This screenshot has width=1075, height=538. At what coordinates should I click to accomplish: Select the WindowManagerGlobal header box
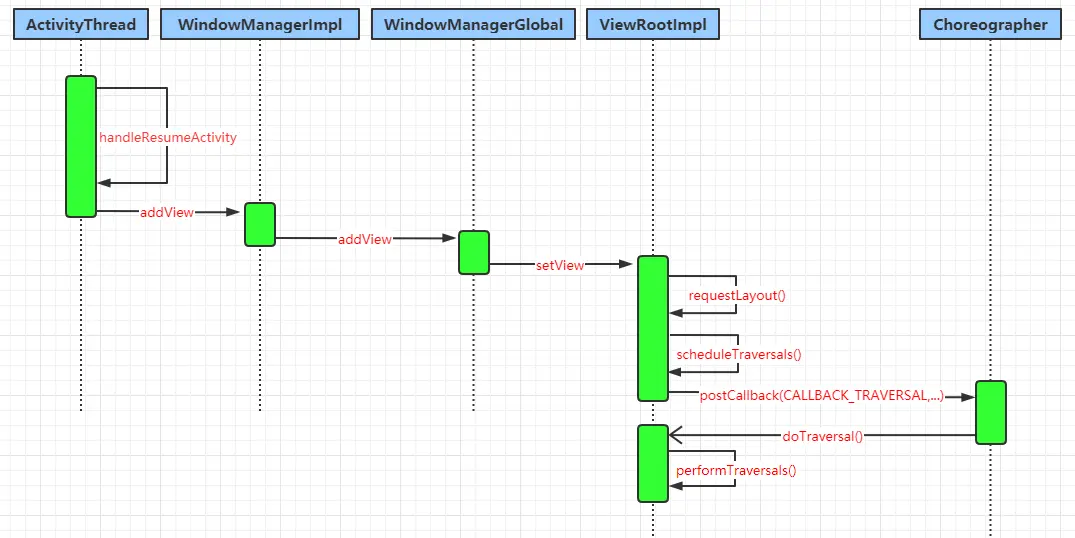(x=473, y=24)
